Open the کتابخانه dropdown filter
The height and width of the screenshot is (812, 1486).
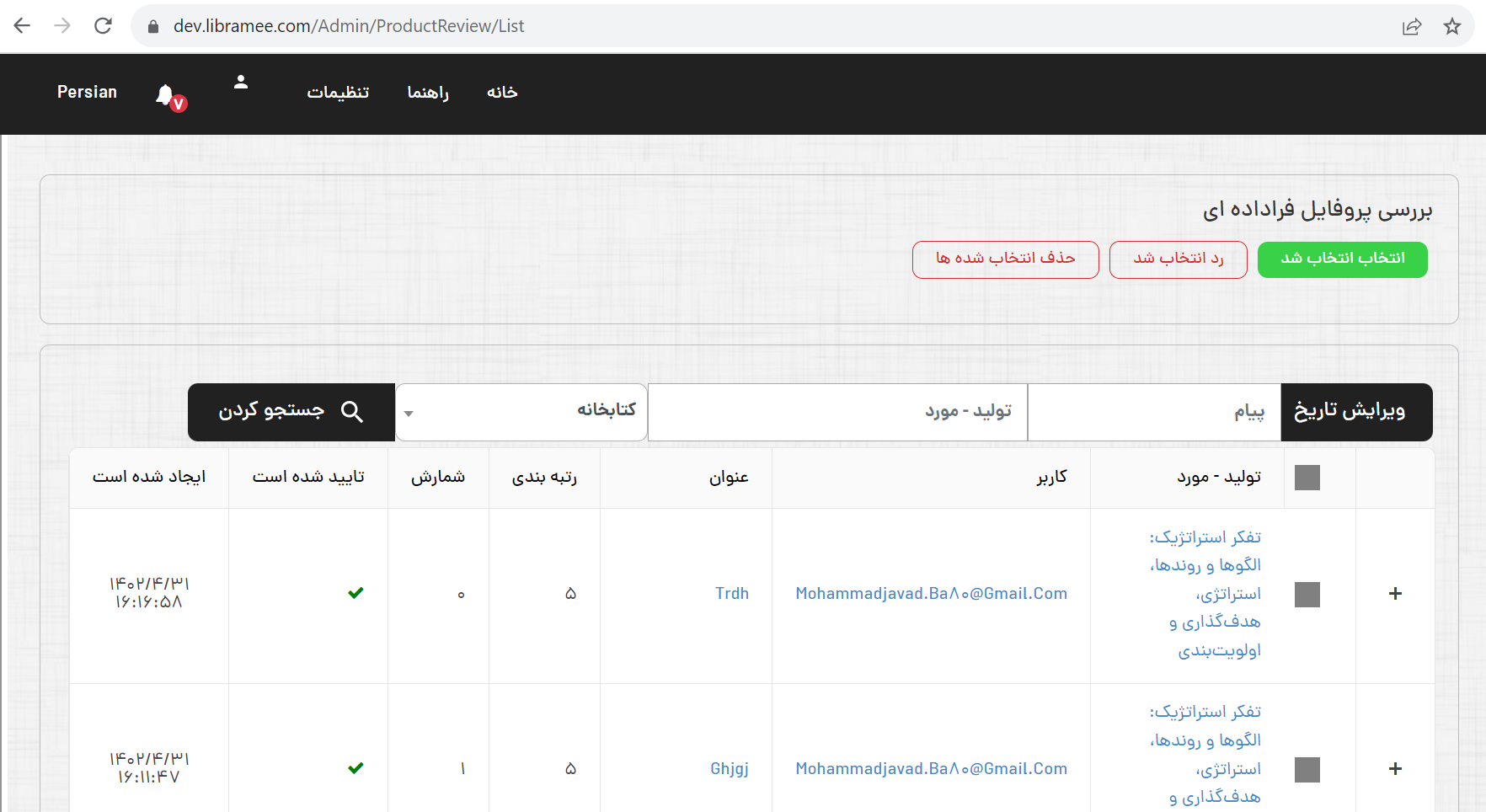pyautogui.click(x=521, y=412)
